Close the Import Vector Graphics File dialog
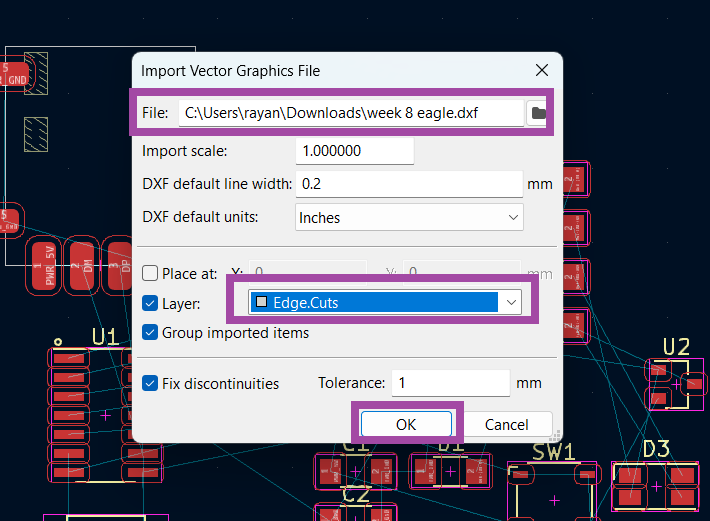710x521 pixels. (x=542, y=70)
